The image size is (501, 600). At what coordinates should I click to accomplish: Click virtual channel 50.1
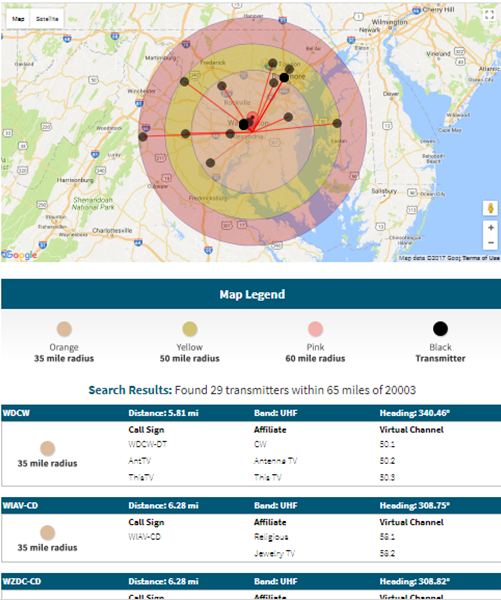(387, 444)
